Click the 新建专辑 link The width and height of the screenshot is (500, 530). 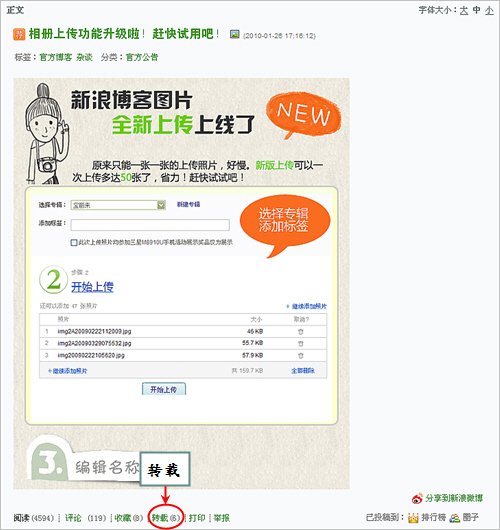188,204
